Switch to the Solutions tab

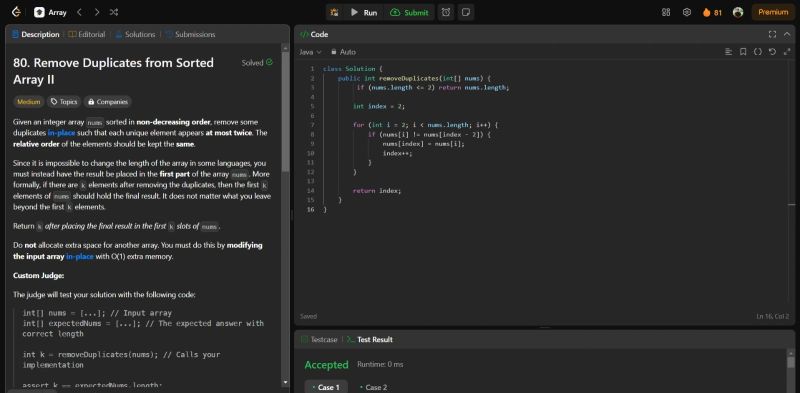(x=135, y=34)
